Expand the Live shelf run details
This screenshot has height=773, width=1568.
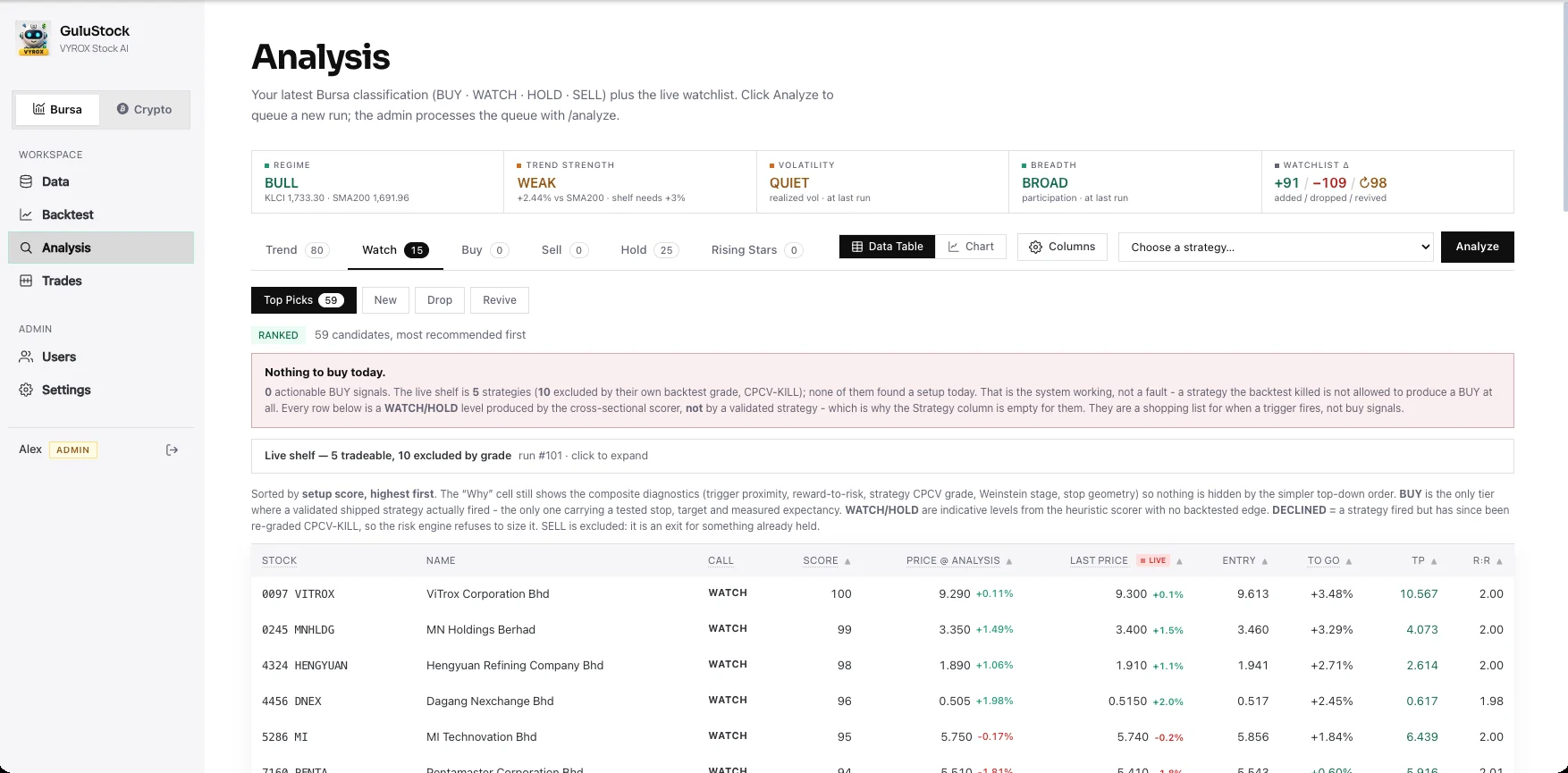tap(882, 456)
